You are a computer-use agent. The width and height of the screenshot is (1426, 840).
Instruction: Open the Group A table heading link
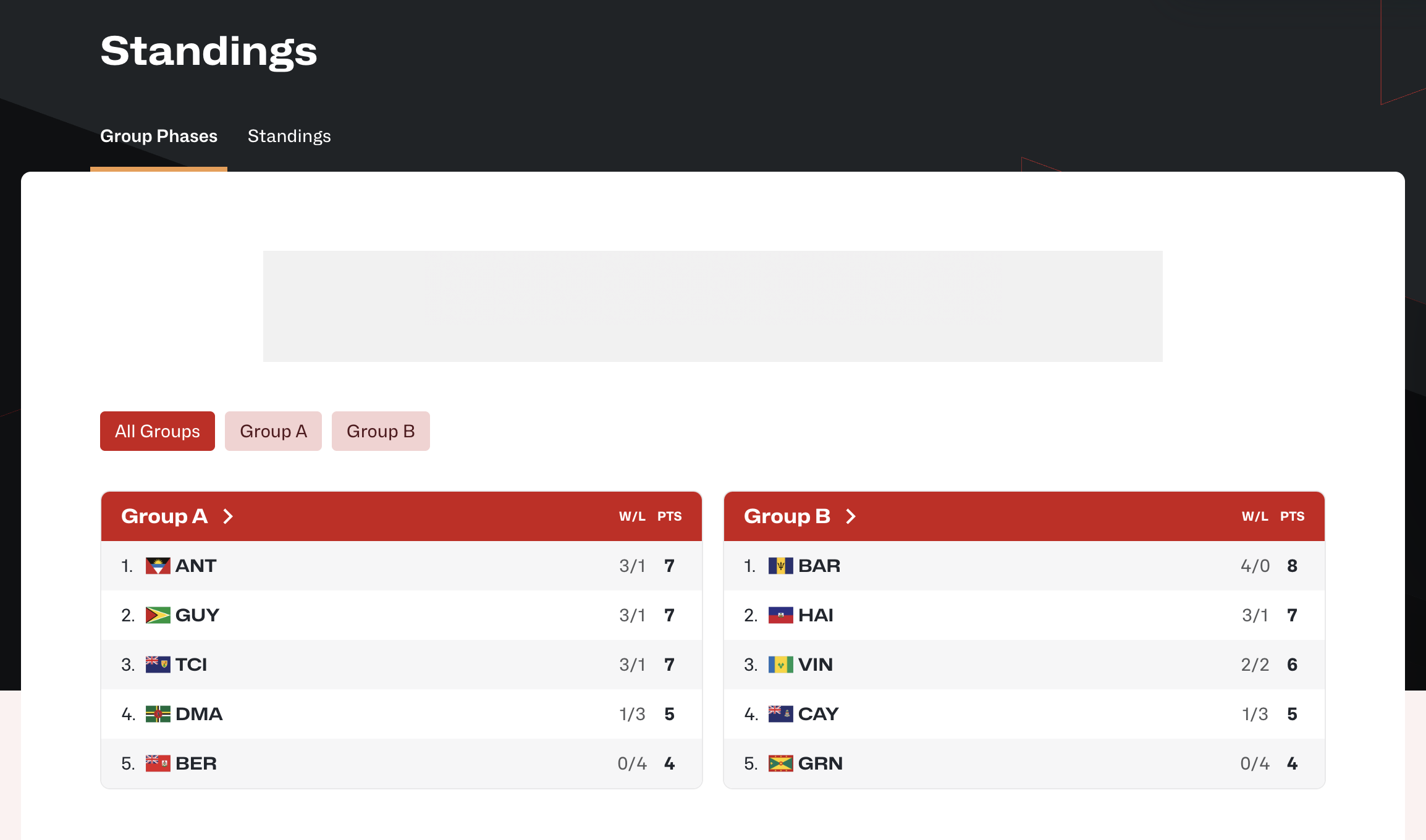(164, 516)
